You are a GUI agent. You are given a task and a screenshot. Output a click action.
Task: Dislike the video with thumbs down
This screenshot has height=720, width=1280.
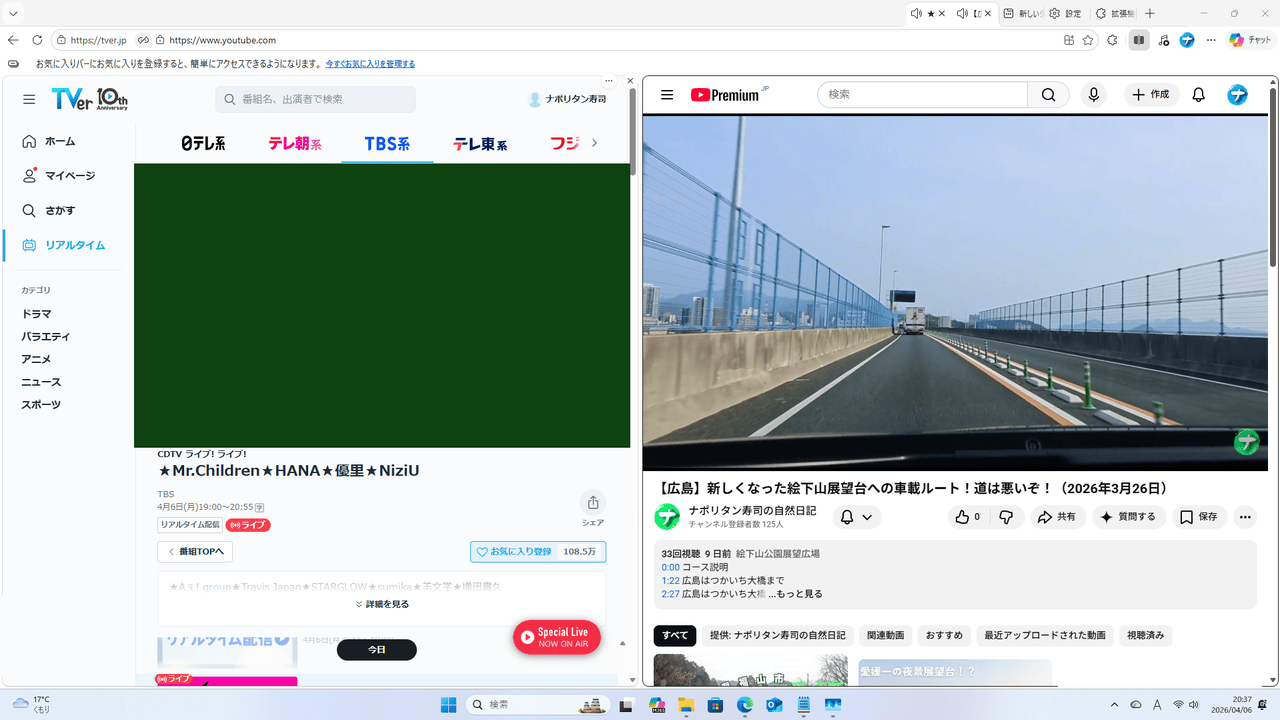tap(1007, 516)
